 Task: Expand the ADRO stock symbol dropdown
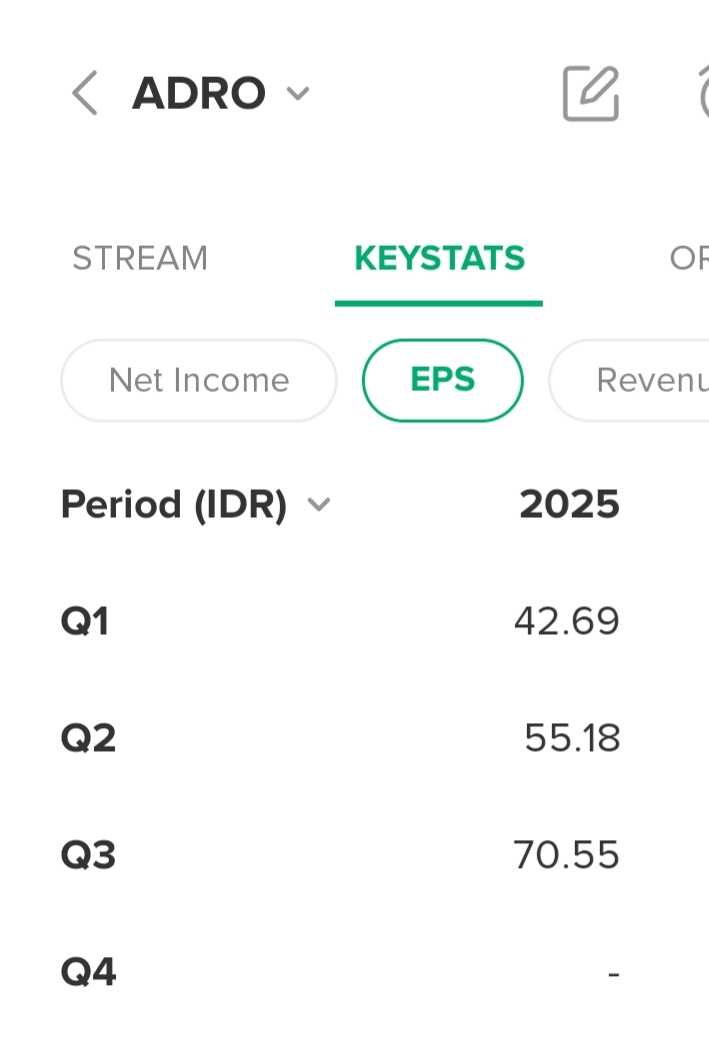pos(298,95)
